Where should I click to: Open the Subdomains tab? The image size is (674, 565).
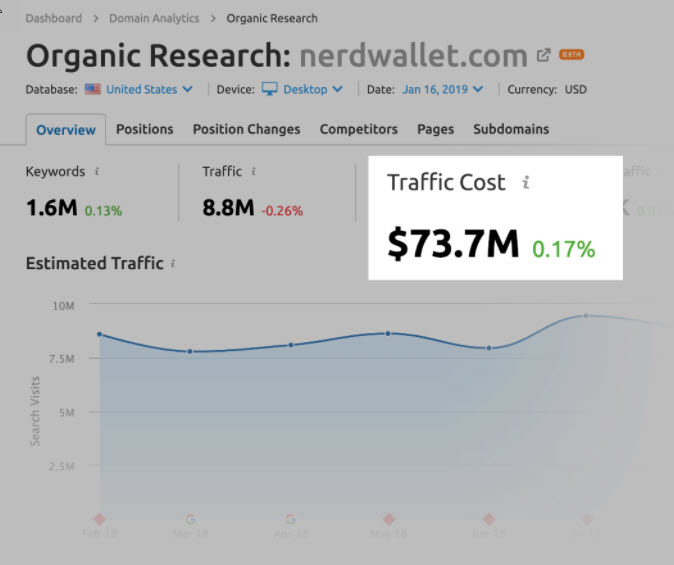pyautogui.click(x=511, y=129)
